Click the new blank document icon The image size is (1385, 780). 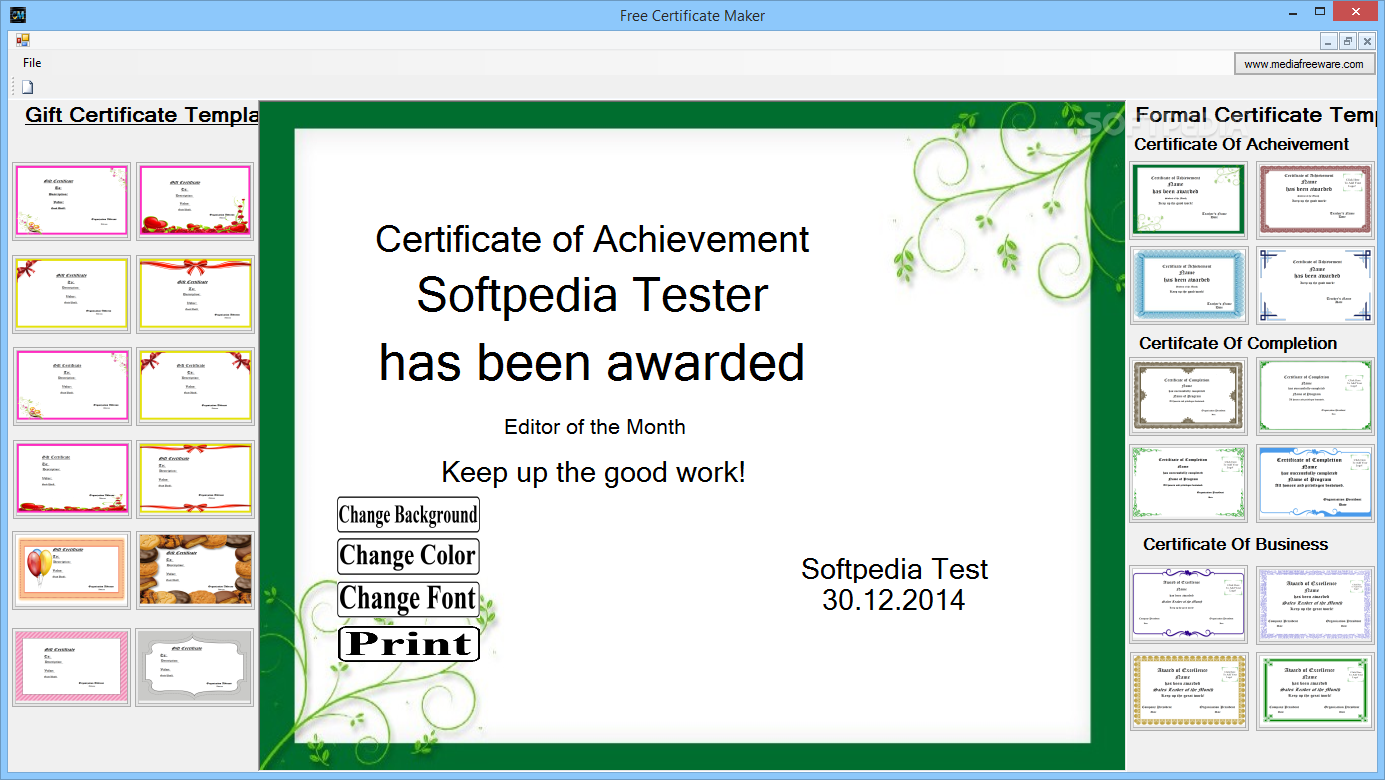coord(28,87)
